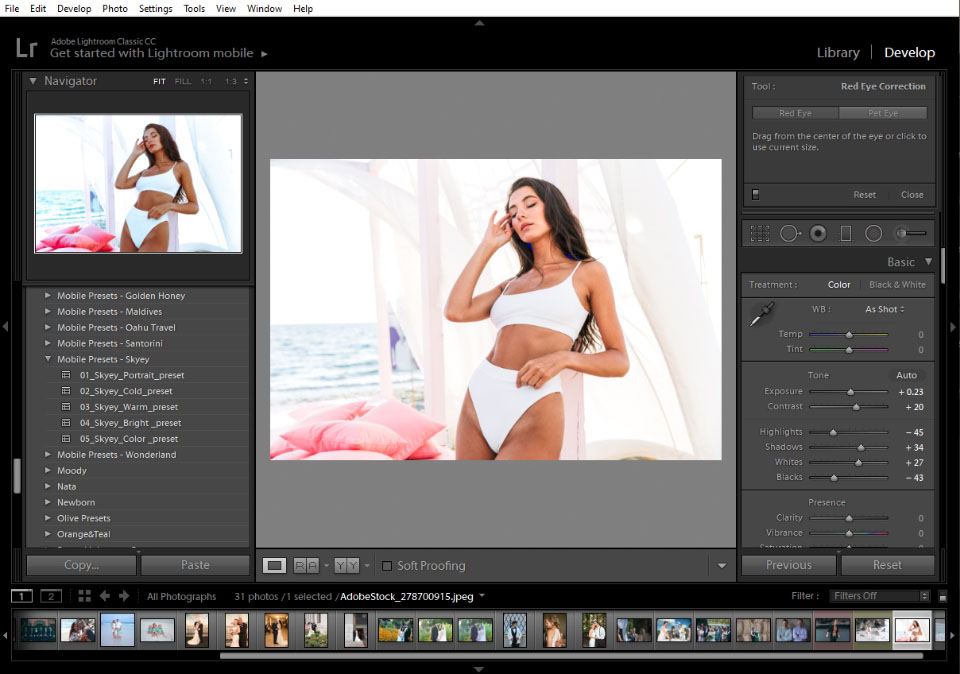Expand Mobile Presets - Maldives folder
The image size is (960, 674).
tap(48, 311)
